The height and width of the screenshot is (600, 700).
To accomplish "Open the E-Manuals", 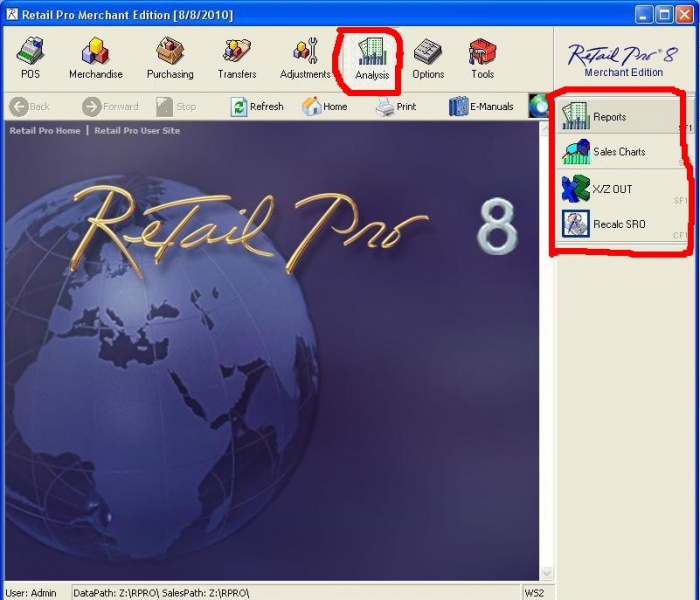I will (x=481, y=107).
